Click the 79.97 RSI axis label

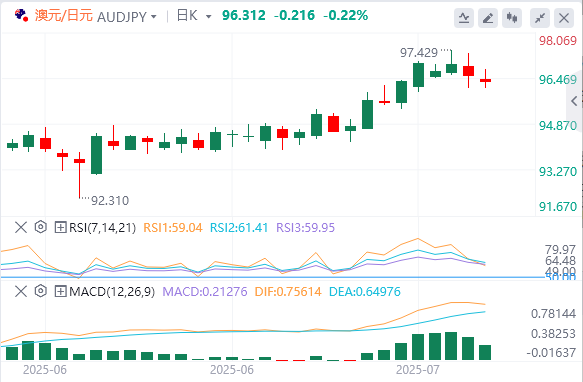coord(560,250)
